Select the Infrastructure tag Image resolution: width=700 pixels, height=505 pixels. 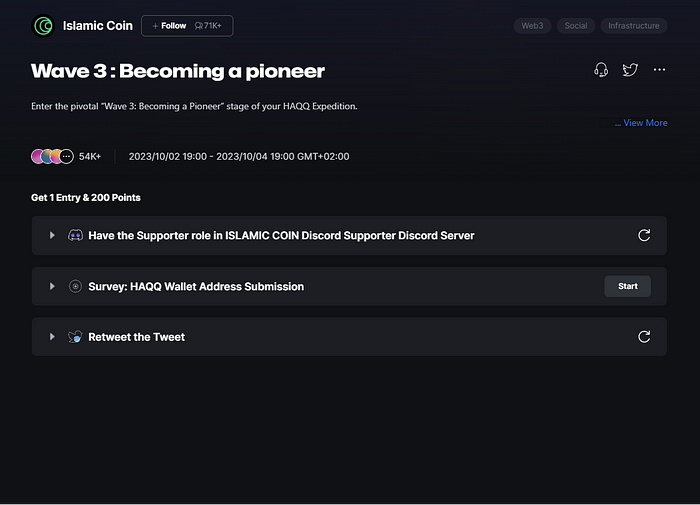[633, 26]
